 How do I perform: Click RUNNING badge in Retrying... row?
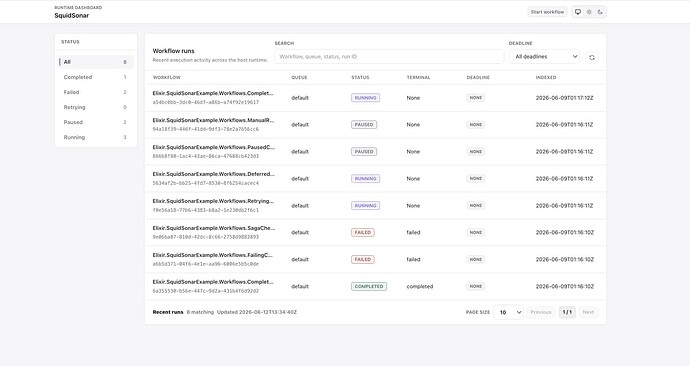(x=365, y=205)
